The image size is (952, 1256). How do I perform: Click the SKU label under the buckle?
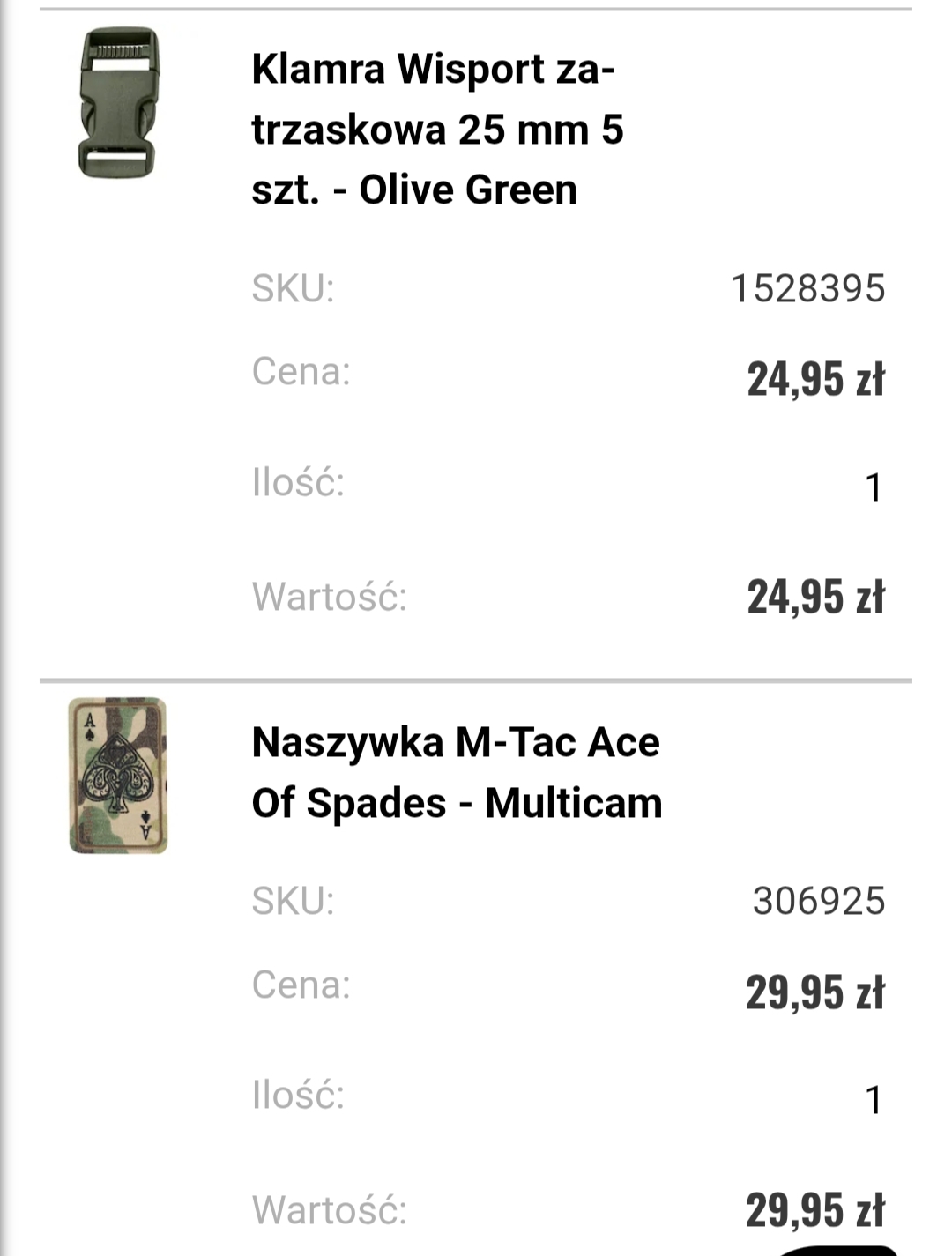[x=293, y=288]
